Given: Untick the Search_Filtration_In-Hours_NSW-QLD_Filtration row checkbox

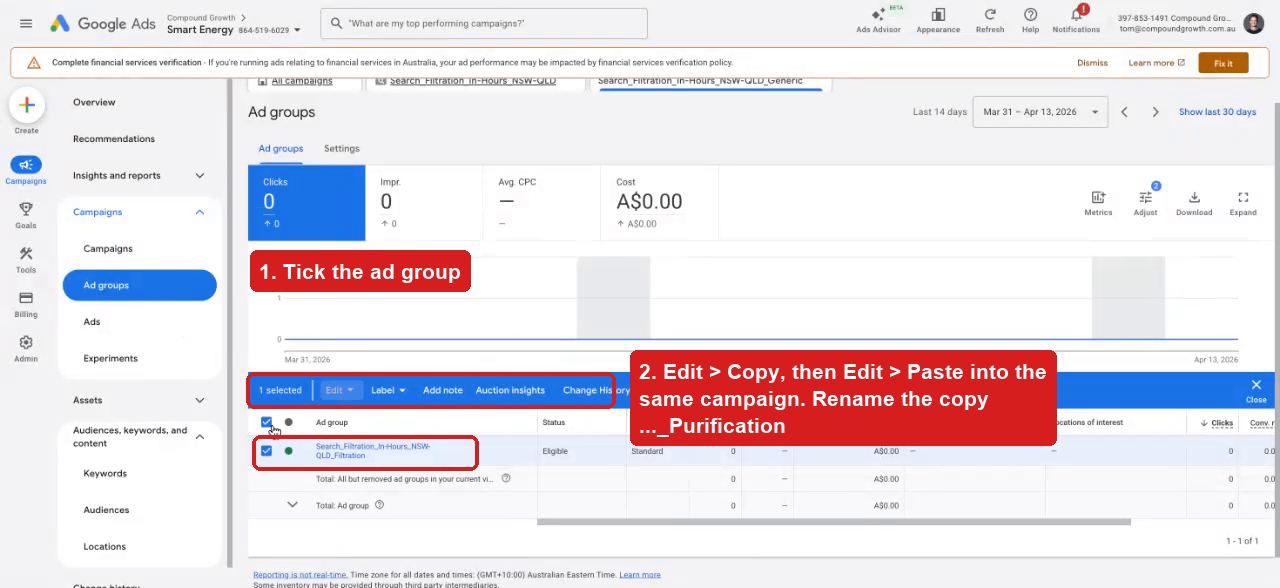Looking at the screenshot, I should [x=266, y=451].
